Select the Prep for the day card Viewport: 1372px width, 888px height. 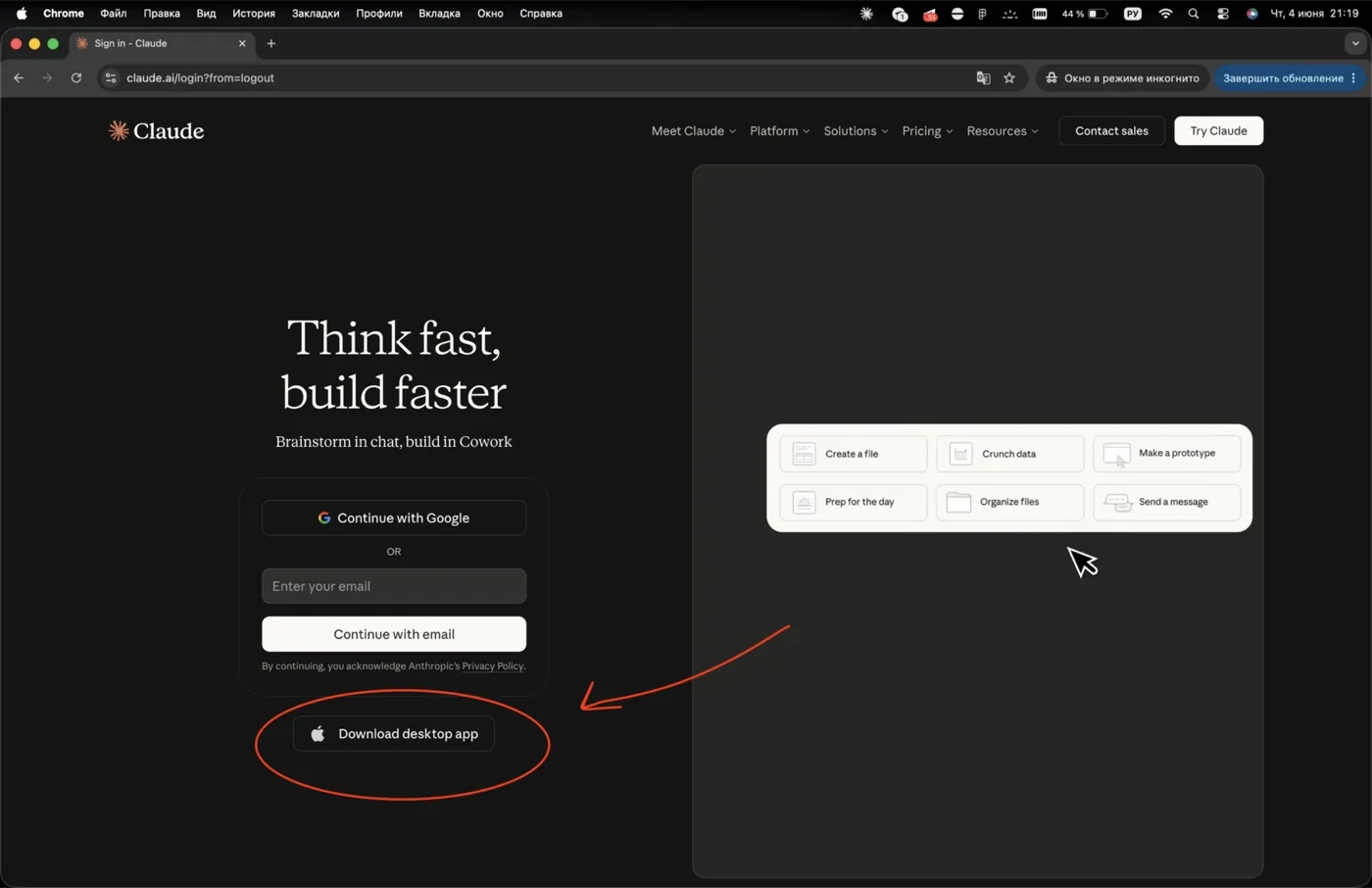(x=854, y=502)
